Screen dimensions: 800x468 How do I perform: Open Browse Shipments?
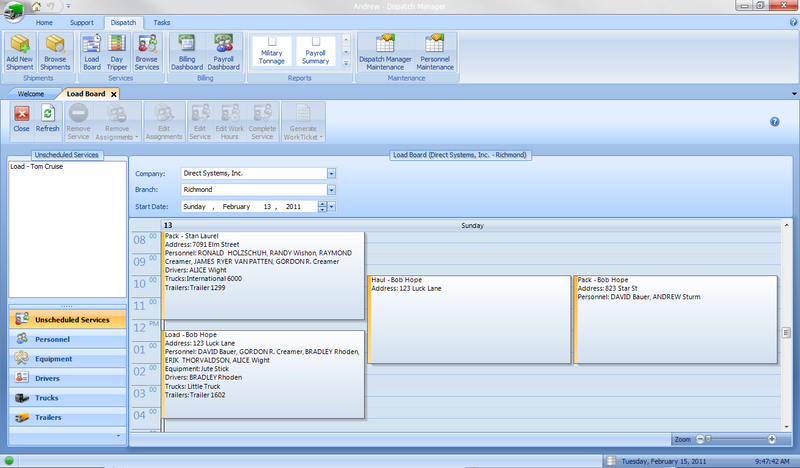click(55, 52)
